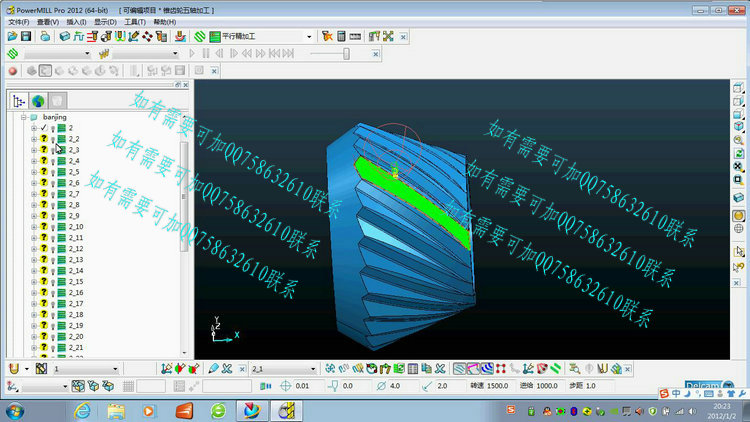This screenshot has height=422, width=750.
Task: Open Windows Start button
Action: (x=15, y=411)
